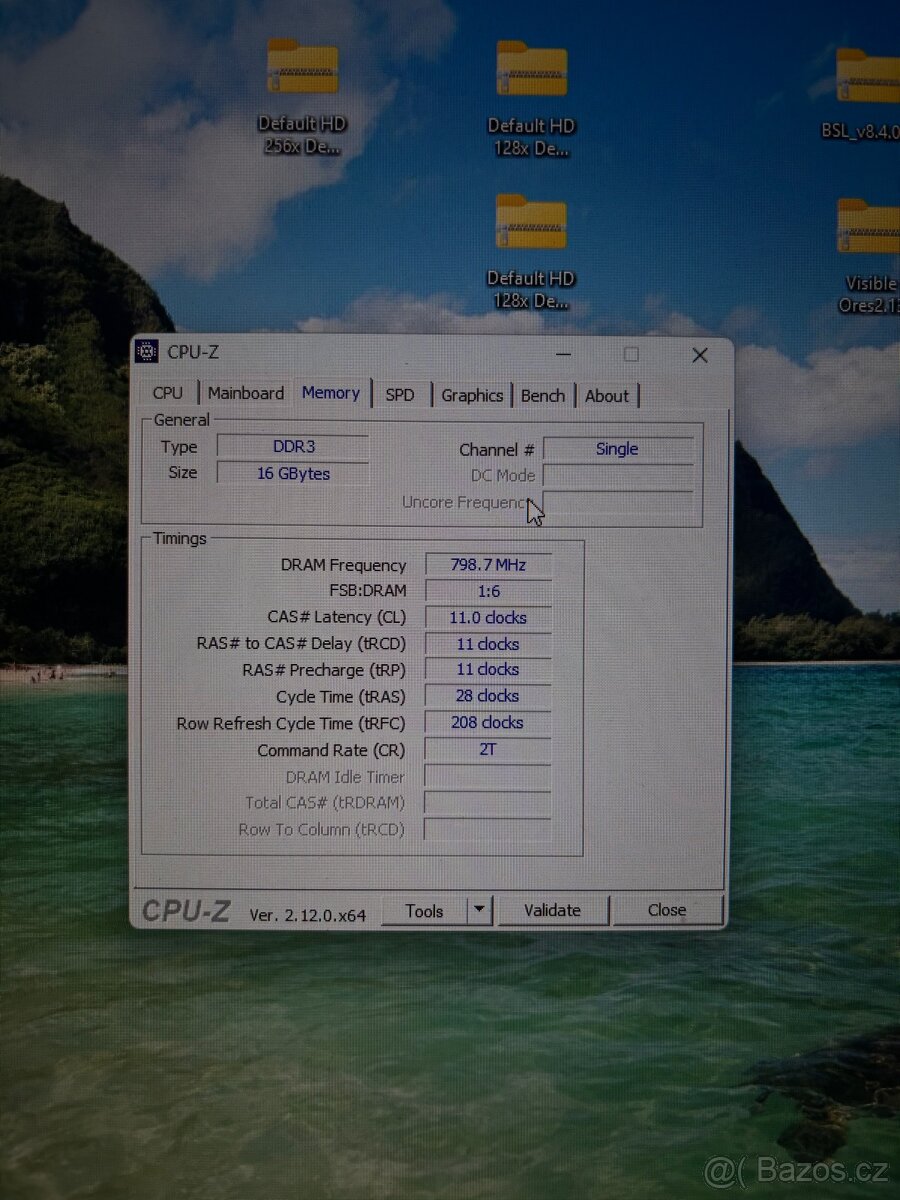Close the CPU-Z window with X
This screenshot has width=900, height=1200.
click(x=700, y=355)
